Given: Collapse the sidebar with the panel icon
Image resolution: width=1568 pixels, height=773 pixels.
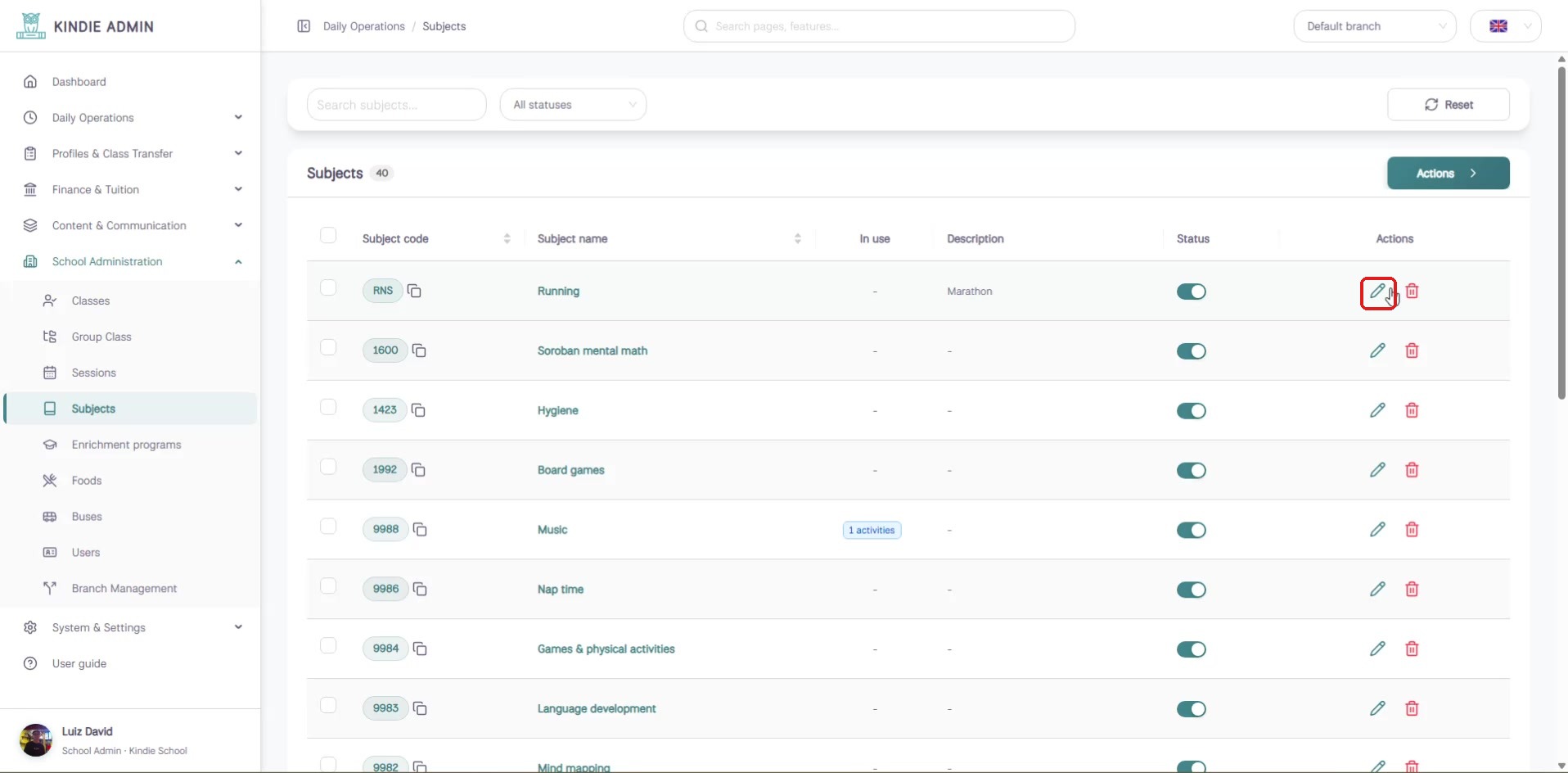Looking at the screenshot, I should 304,26.
